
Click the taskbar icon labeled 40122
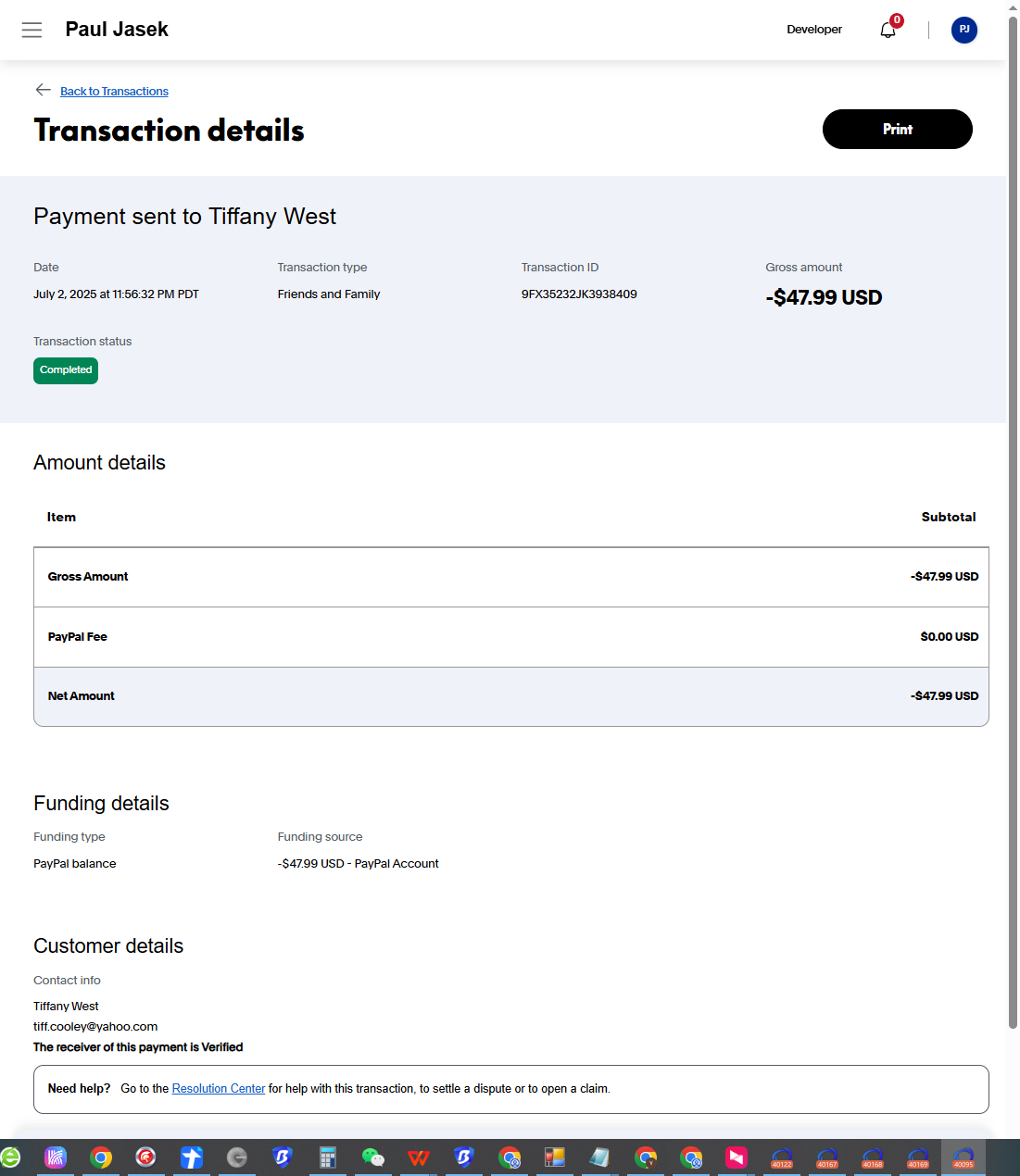click(x=782, y=1157)
